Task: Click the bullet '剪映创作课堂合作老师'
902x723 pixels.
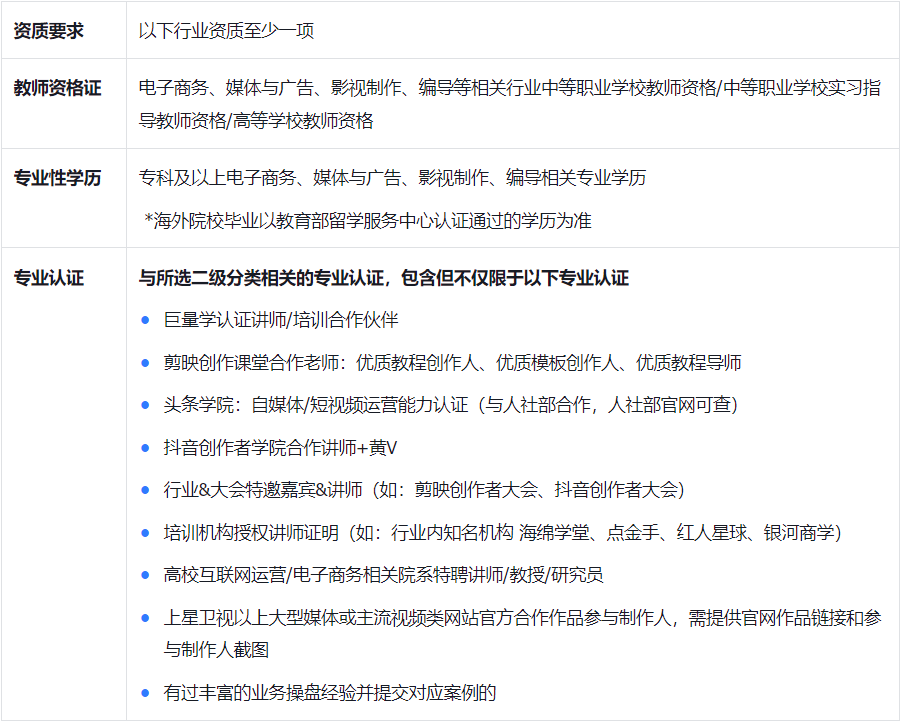Action: 453,363
